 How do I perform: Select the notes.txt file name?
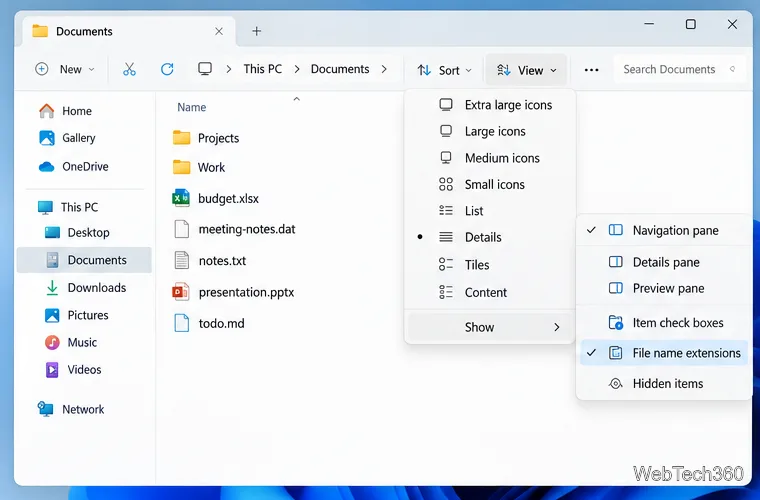coord(222,261)
